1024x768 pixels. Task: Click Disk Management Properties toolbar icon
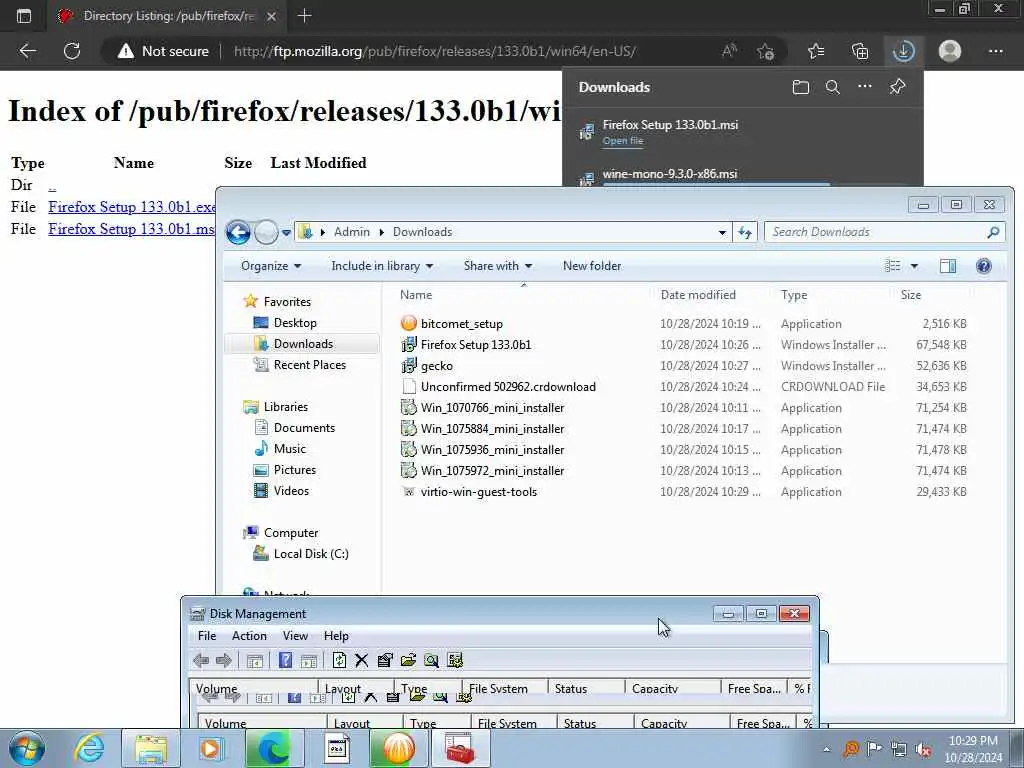click(385, 660)
